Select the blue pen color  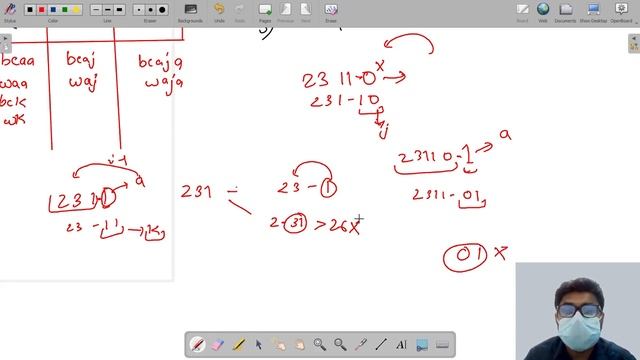tap(53, 9)
